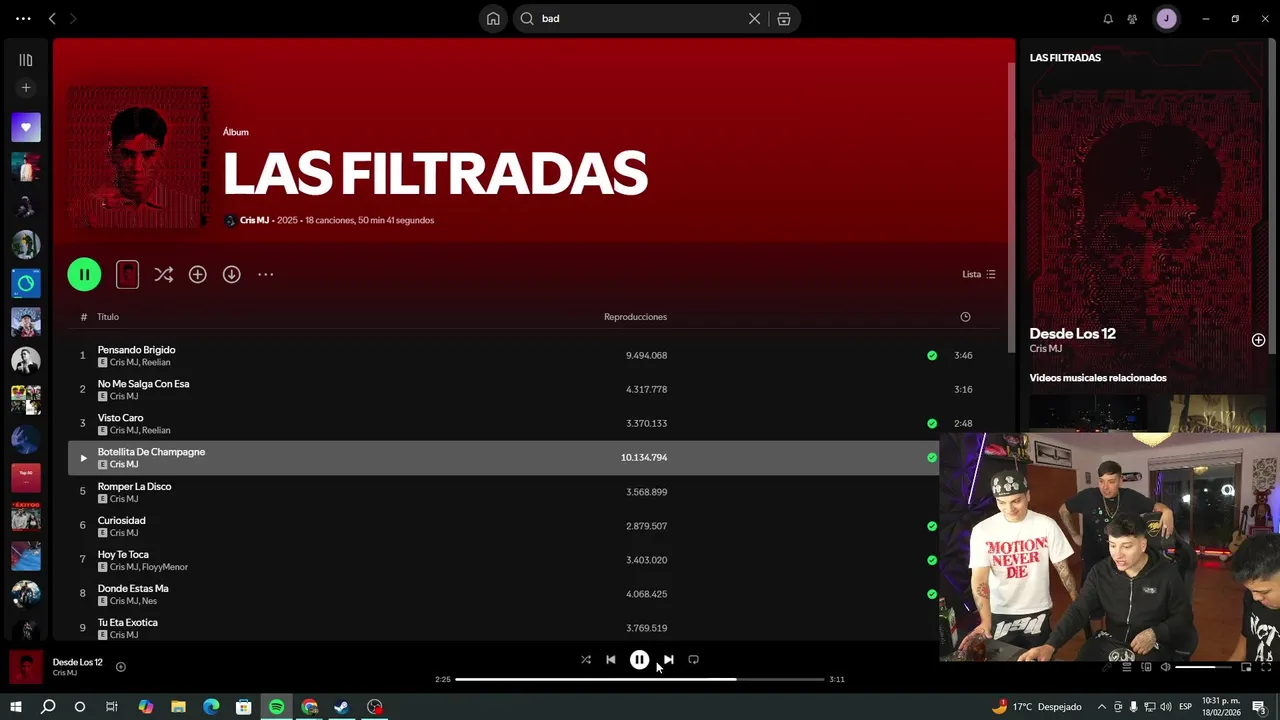Click Spotify icon in the taskbar
The image size is (1280, 720).
coord(276,707)
